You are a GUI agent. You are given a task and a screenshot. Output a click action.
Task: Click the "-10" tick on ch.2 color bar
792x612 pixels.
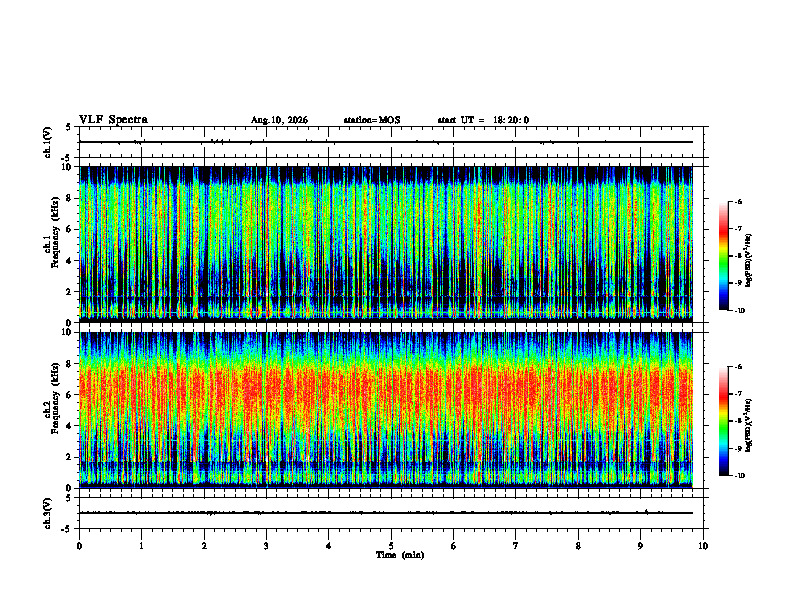(740, 476)
